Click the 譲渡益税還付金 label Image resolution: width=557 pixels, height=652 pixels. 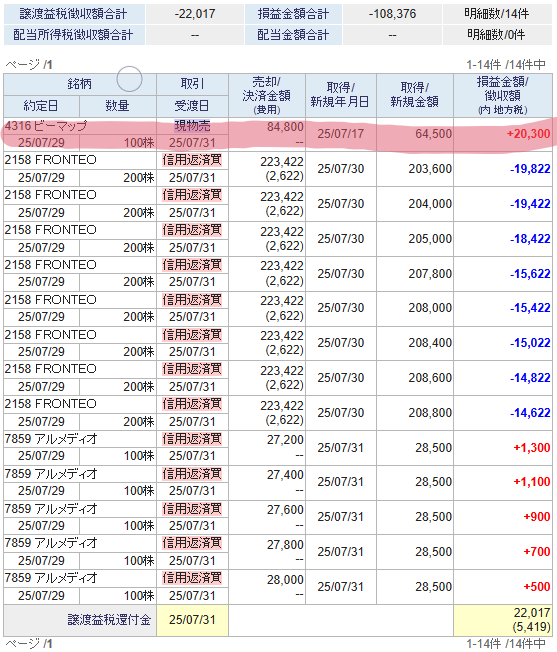109,620
